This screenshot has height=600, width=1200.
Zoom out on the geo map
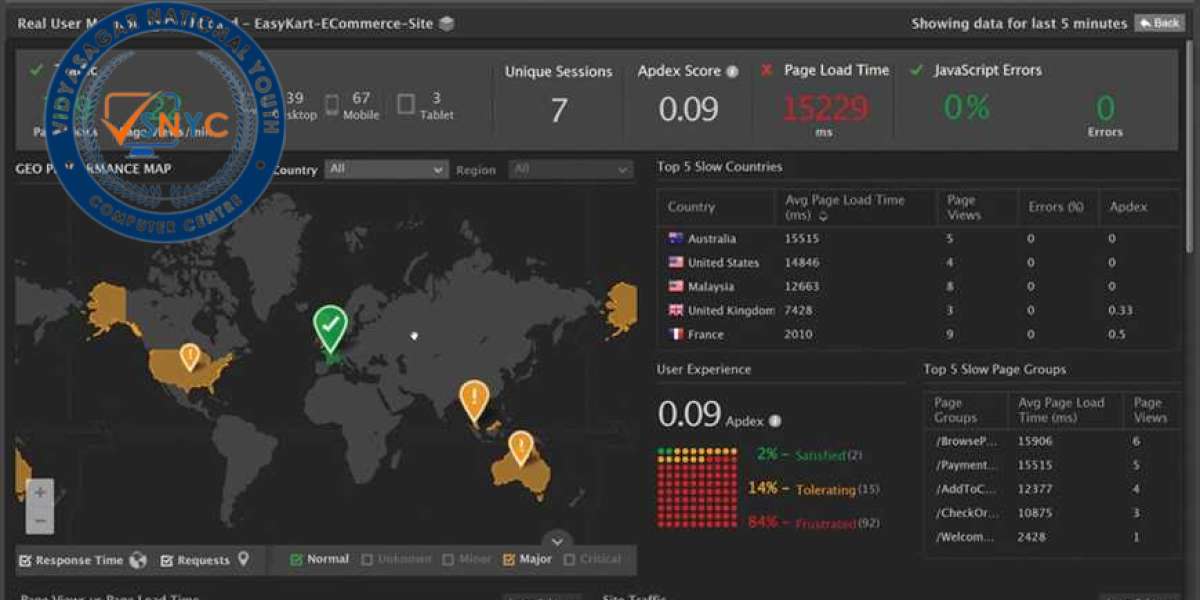pyautogui.click(x=40, y=520)
